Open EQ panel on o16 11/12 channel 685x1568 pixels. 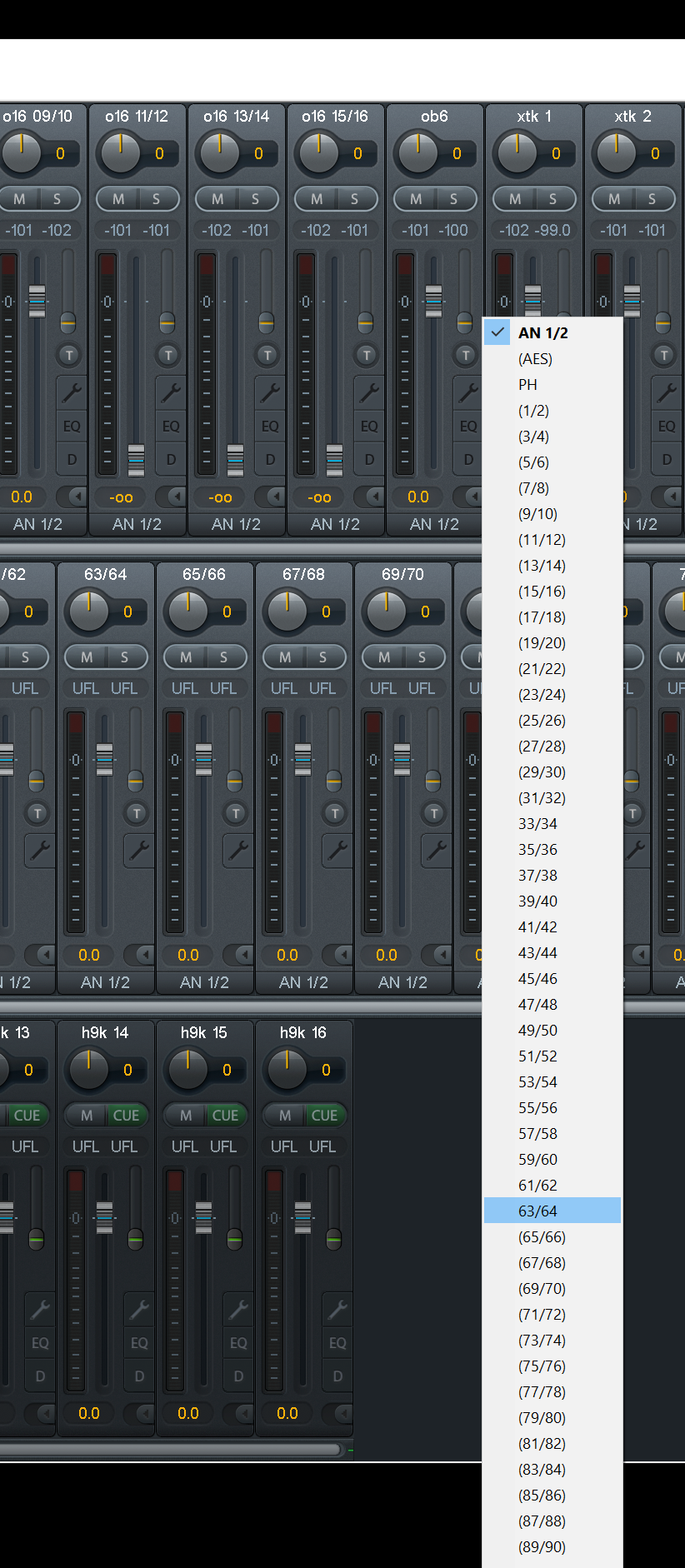170,426
